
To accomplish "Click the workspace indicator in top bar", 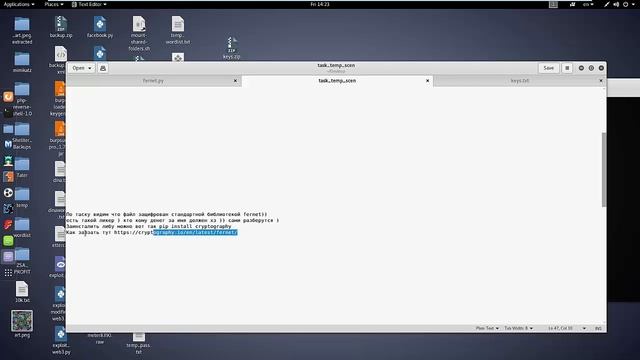I will tap(553, 4).
